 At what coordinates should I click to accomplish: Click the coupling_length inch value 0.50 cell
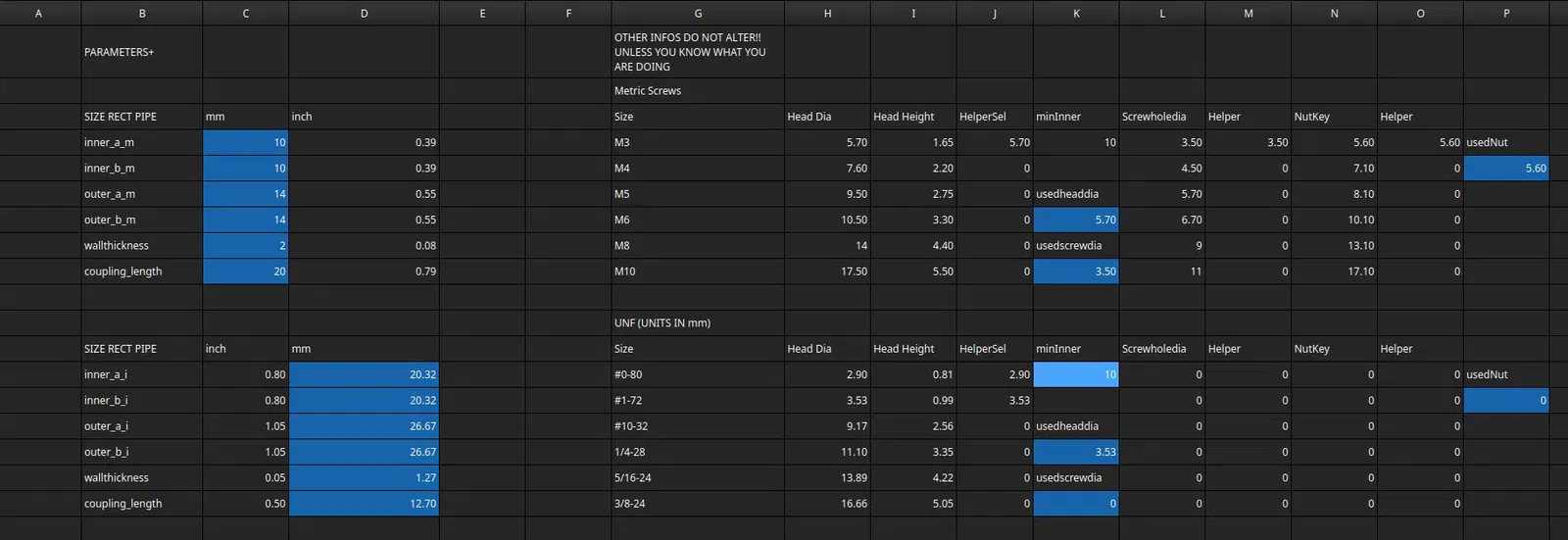pyautogui.click(x=245, y=504)
